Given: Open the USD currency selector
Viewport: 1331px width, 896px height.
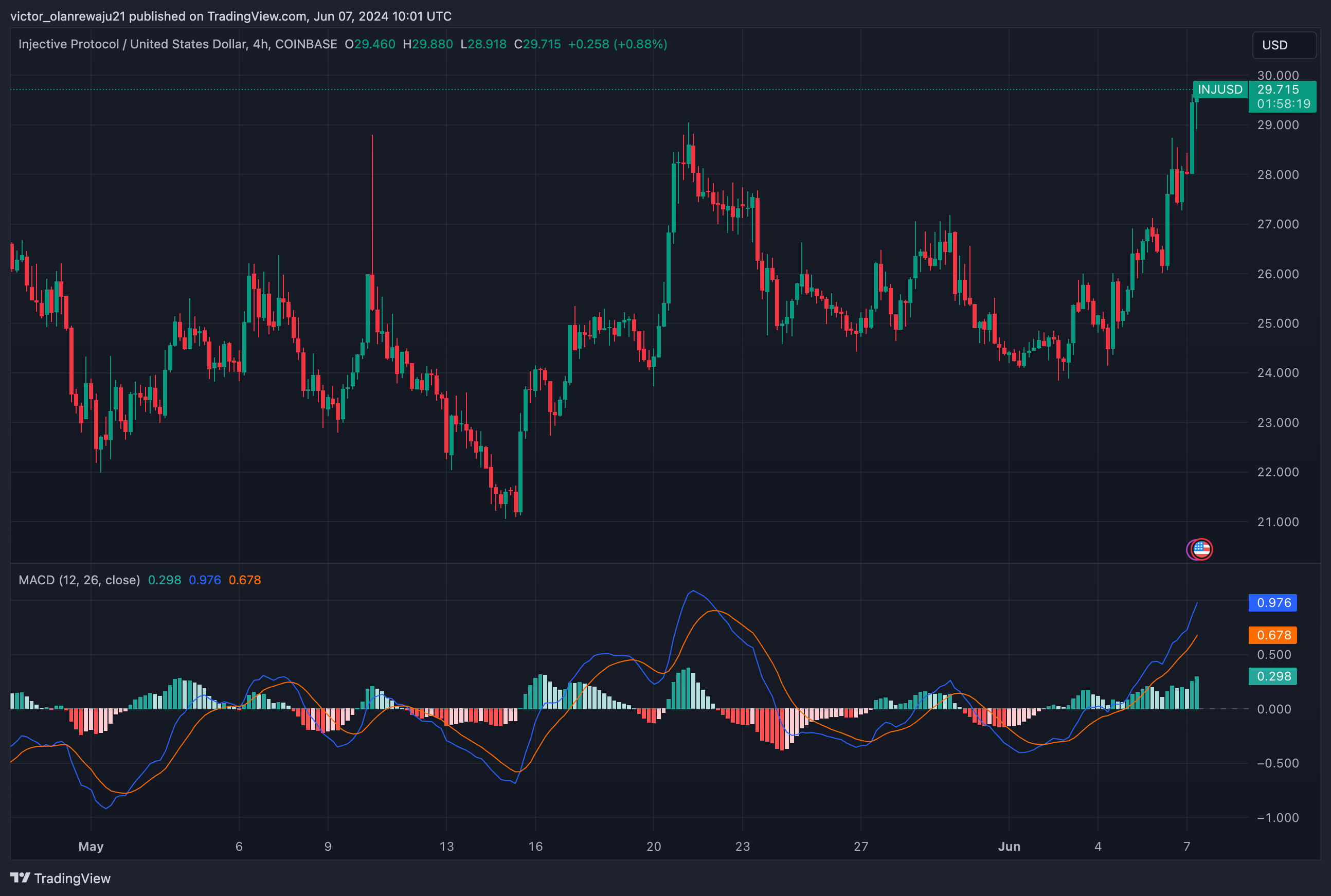Looking at the screenshot, I should coord(1284,45).
